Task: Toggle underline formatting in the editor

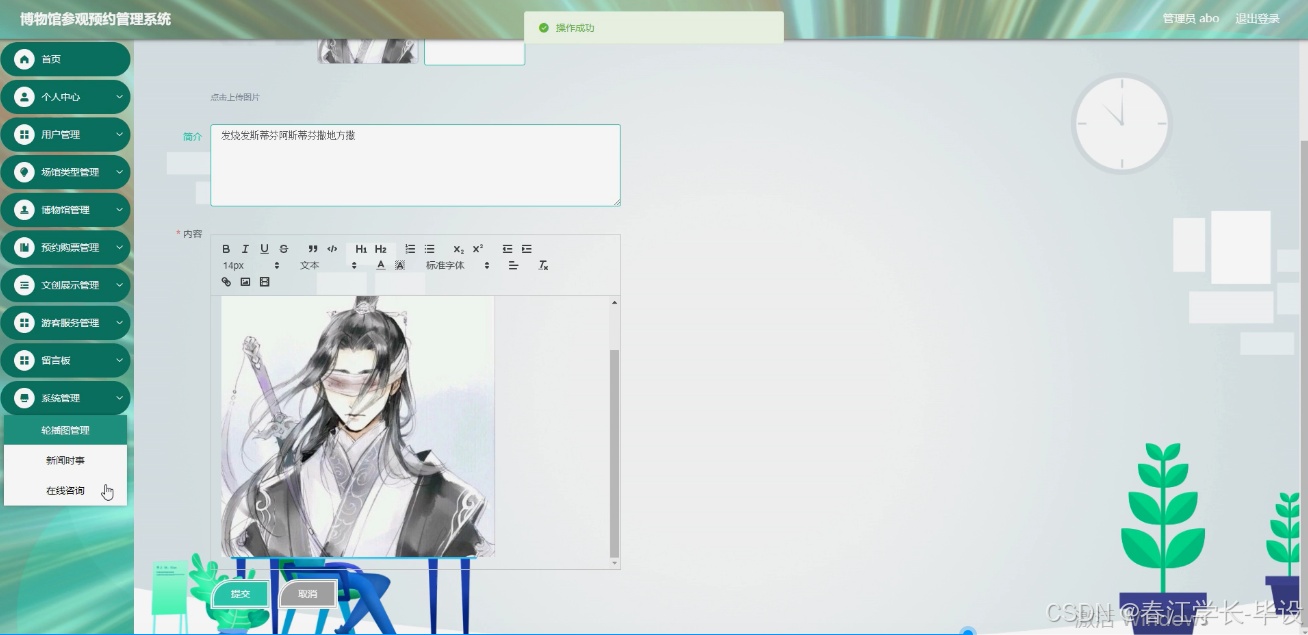Action: 264,249
